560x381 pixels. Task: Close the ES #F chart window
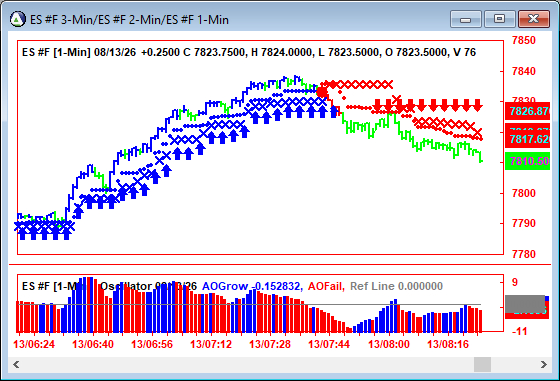534,19
